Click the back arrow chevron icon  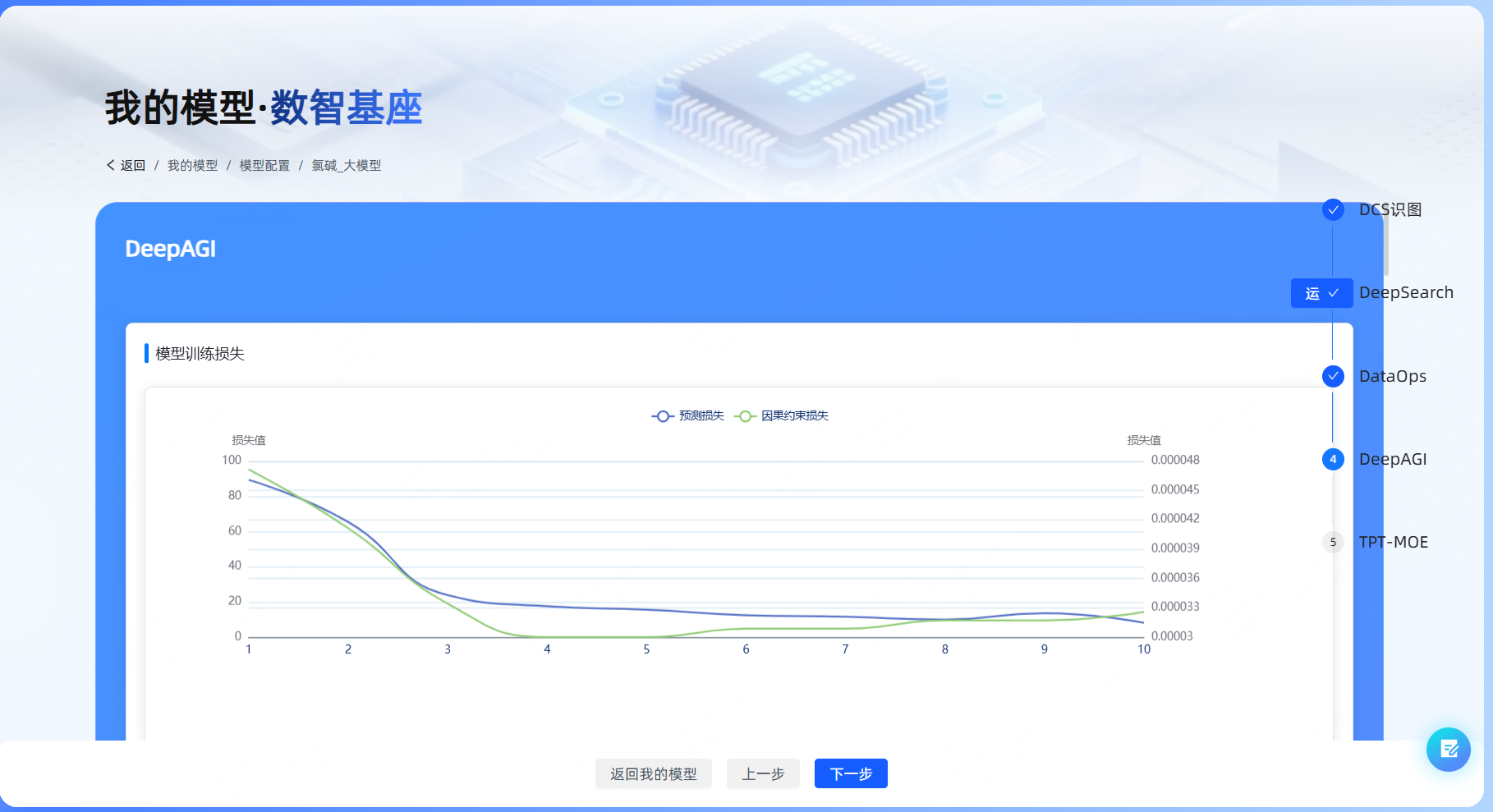(110, 165)
